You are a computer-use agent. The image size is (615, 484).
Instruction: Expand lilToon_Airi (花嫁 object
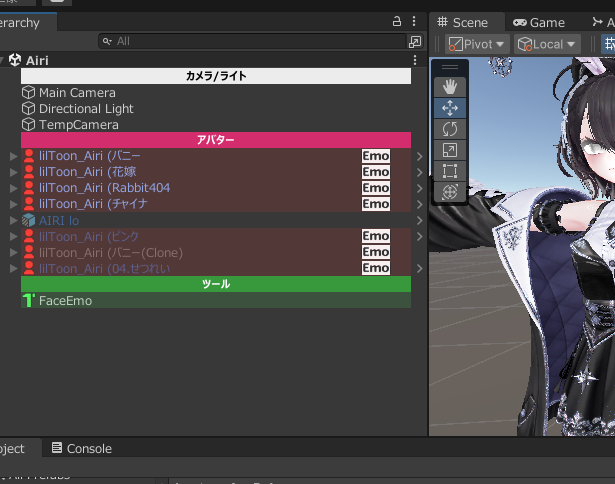click(x=14, y=172)
